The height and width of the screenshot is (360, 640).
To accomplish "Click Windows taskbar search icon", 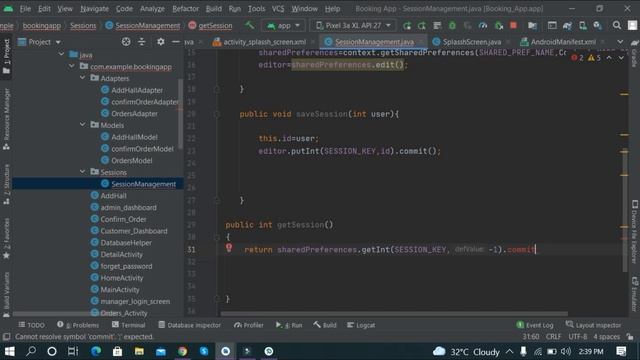I will [31, 351].
